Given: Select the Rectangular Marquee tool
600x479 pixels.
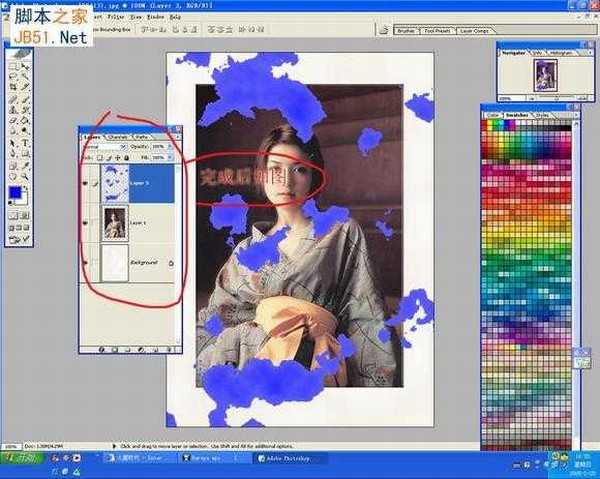Looking at the screenshot, I should coord(11,66).
